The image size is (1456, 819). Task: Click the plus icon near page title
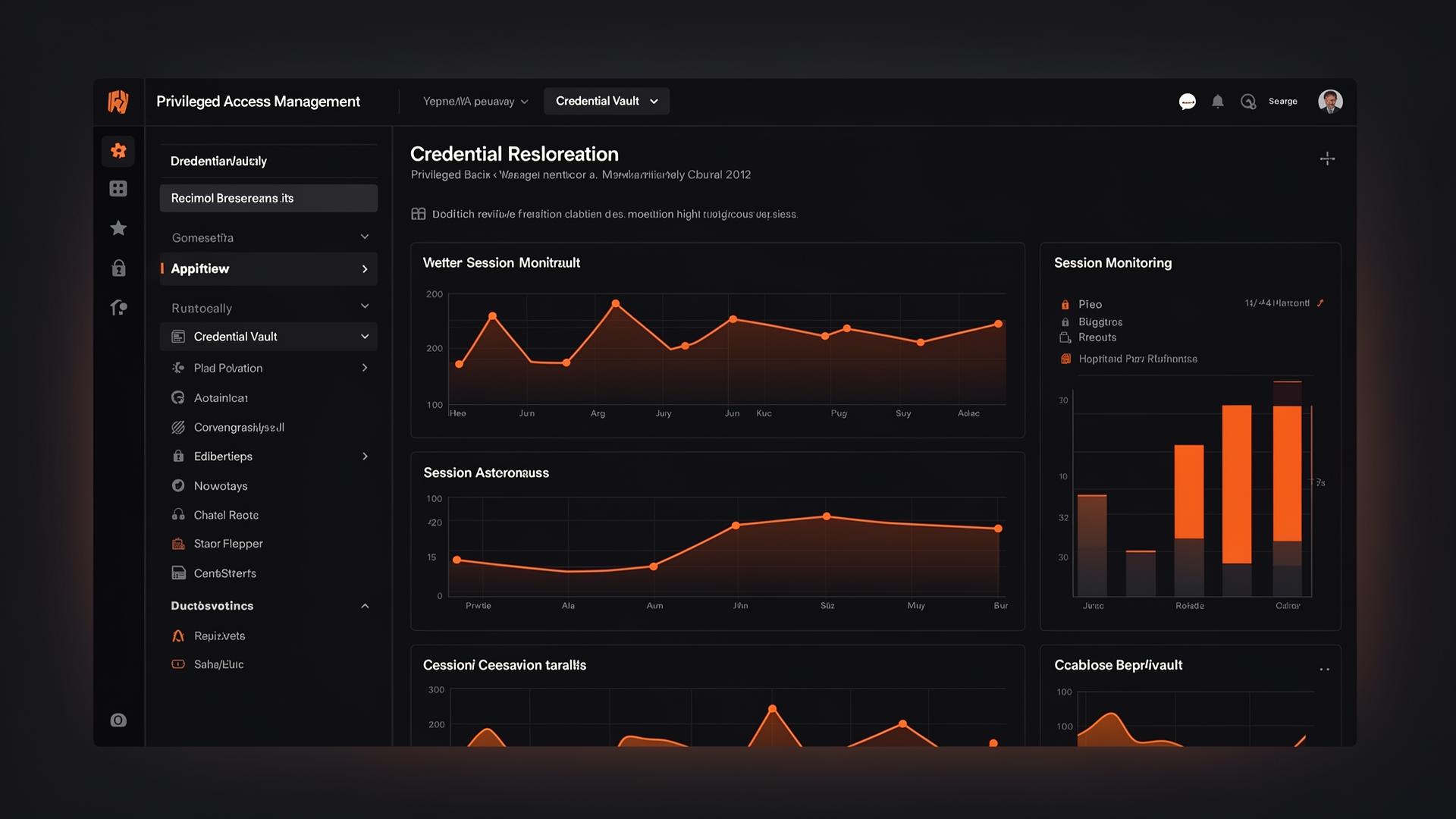(1327, 158)
